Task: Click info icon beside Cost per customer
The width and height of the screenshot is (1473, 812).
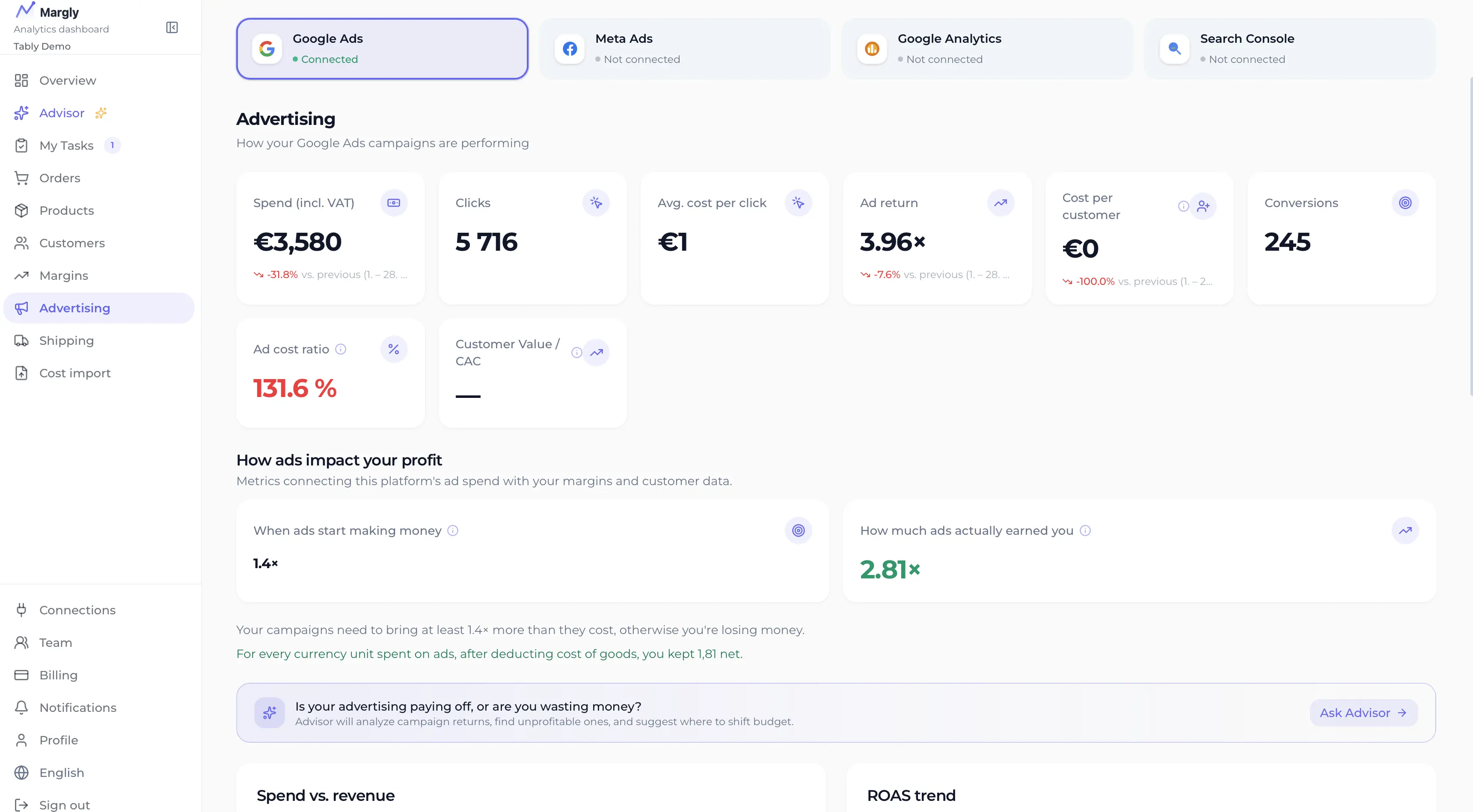Action: (1184, 207)
